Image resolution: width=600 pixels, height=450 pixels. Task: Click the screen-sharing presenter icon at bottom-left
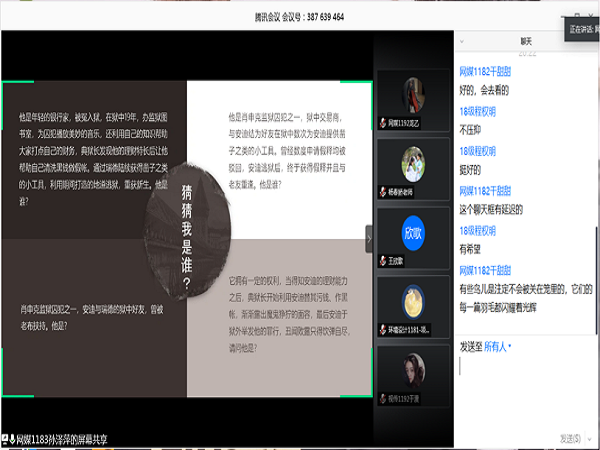7,439
